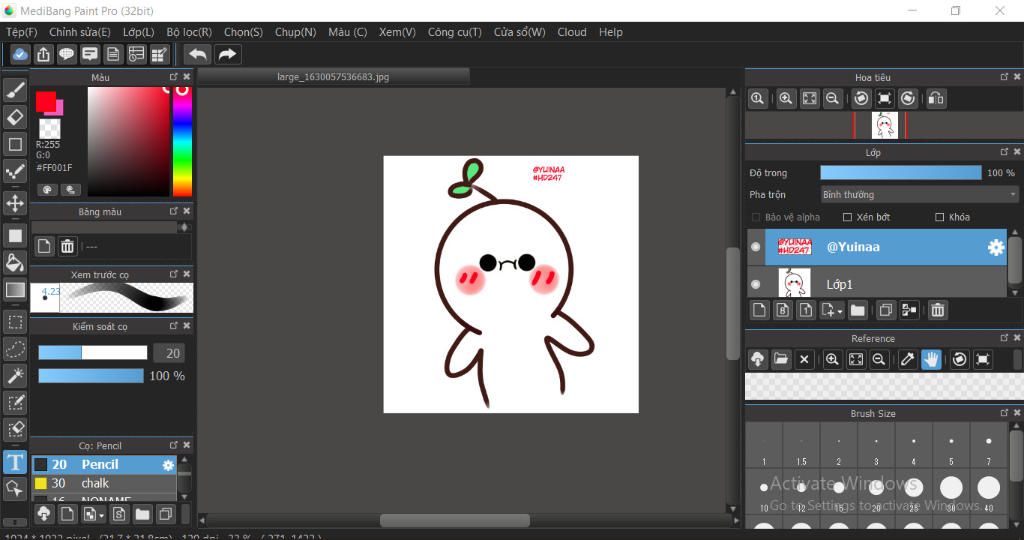Viewport: 1024px width, 540px height.
Task: Open Pha trộn blending mode dropdown
Action: [x=919, y=195]
